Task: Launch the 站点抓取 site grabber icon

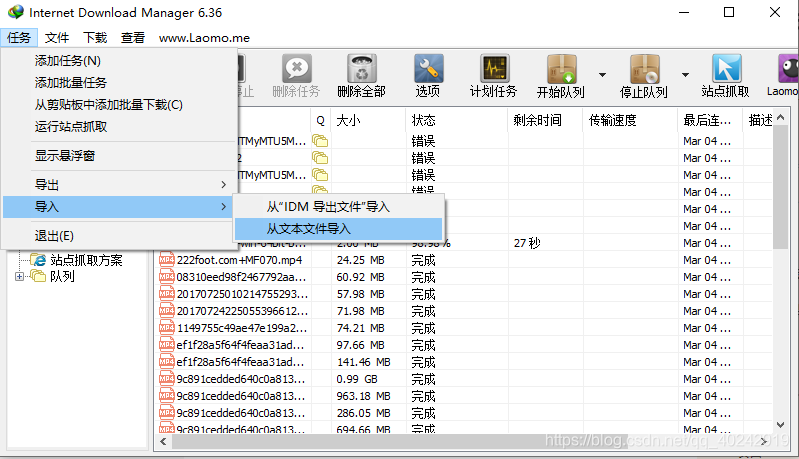Action: (726, 68)
